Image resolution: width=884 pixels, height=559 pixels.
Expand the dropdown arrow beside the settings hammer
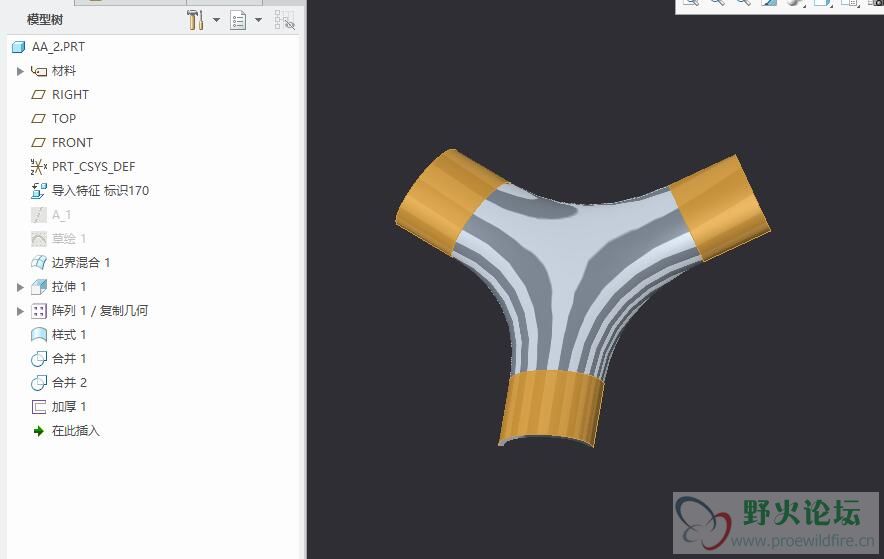point(216,20)
